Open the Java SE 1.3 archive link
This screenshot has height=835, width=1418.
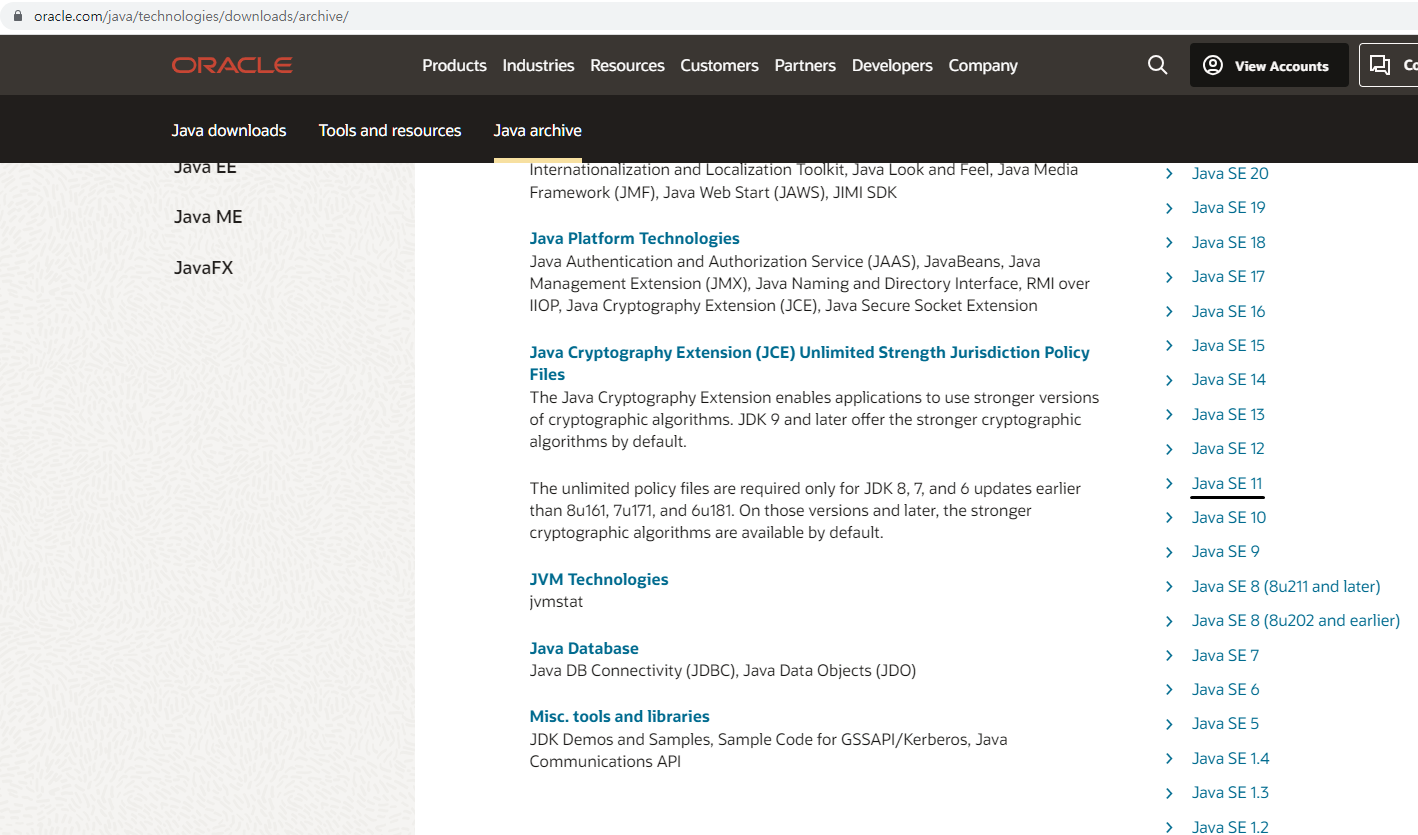point(1230,792)
